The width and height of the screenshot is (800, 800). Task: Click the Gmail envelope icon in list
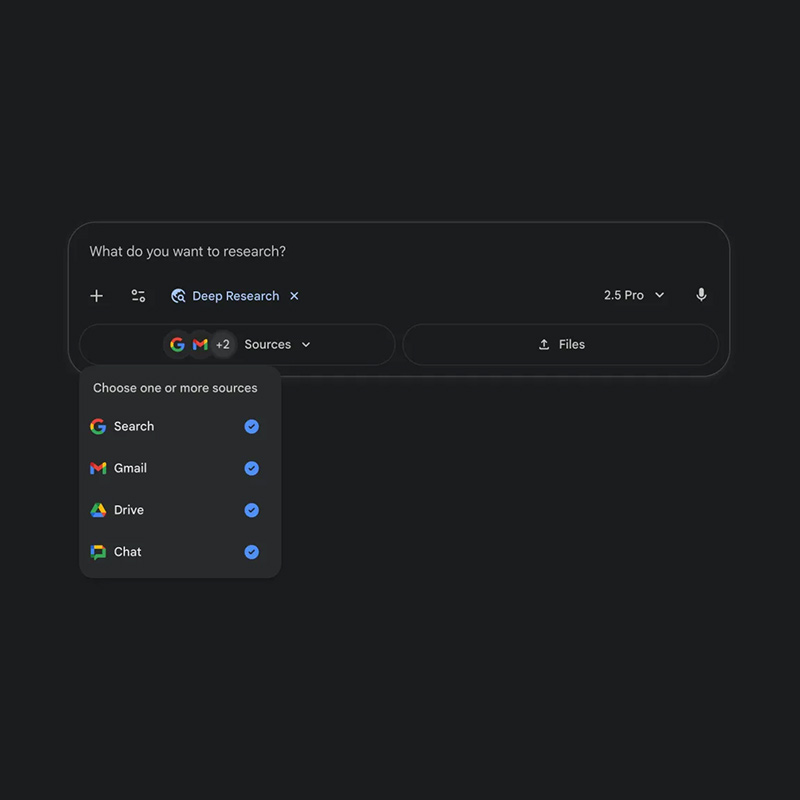(98, 468)
